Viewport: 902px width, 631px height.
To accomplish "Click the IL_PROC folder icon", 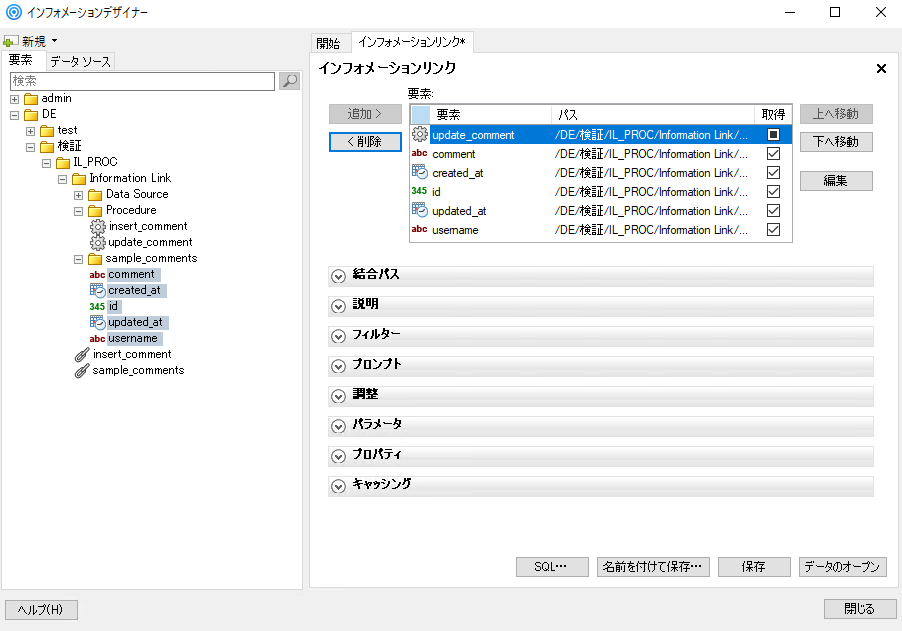I will (x=63, y=163).
